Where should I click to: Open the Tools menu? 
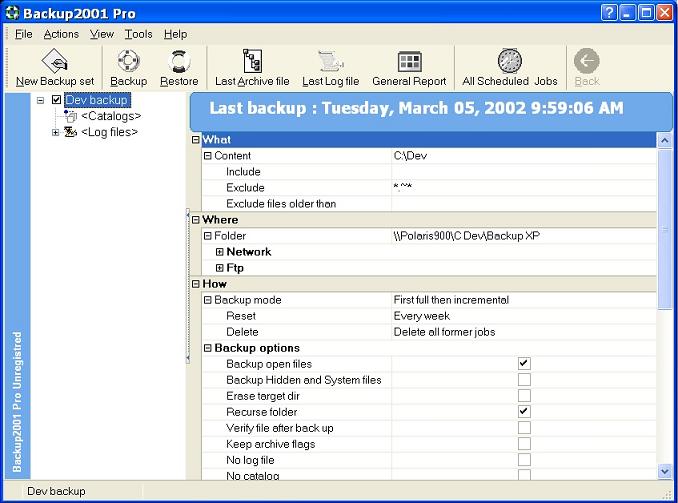pyautogui.click(x=138, y=34)
